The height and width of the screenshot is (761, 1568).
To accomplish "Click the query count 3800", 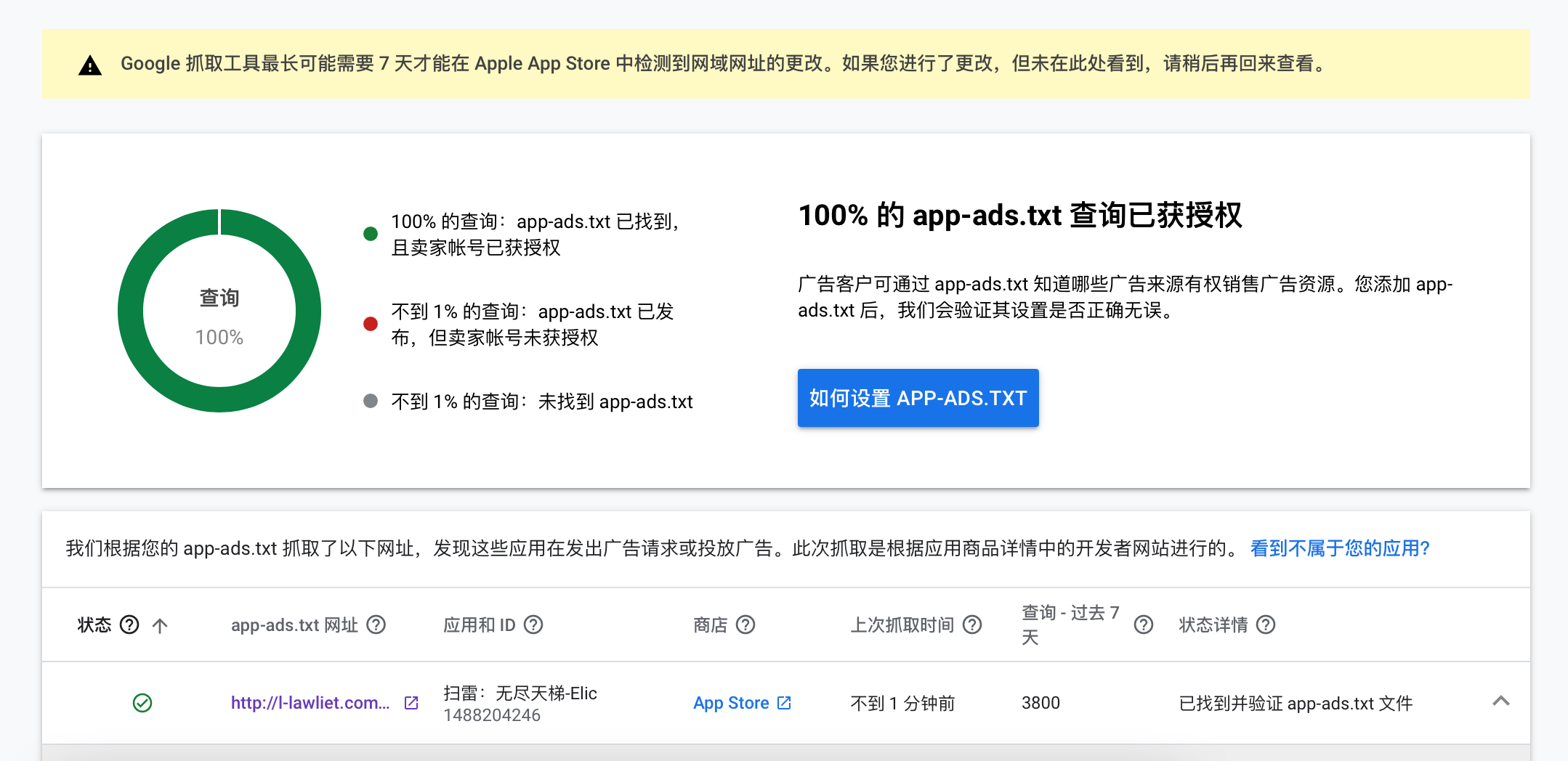I will pyautogui.click(x=1040, y=703).
